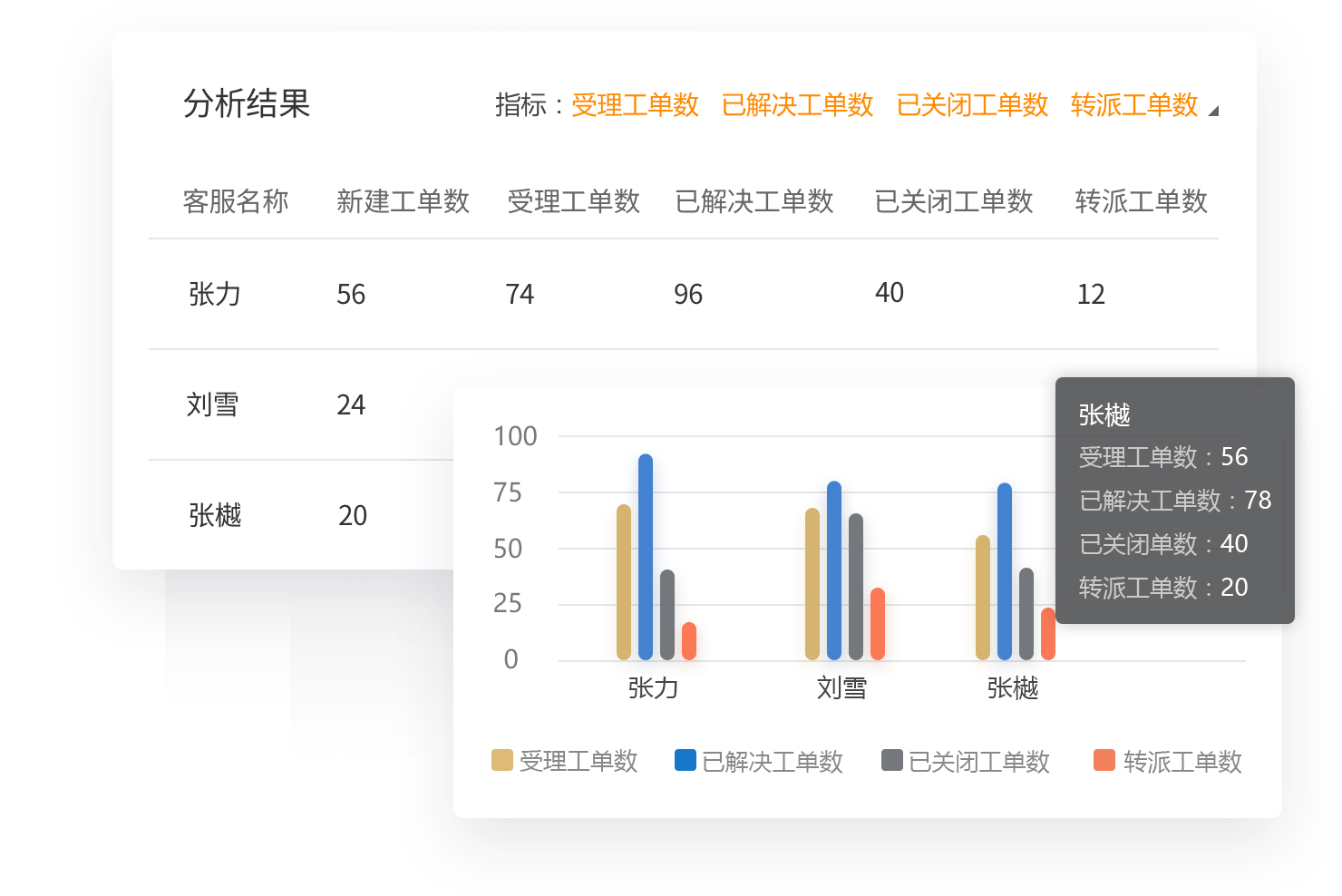Click 受理工单数：56 in the tooltip
The image size is (1342, 896).
coord(1163,457)
